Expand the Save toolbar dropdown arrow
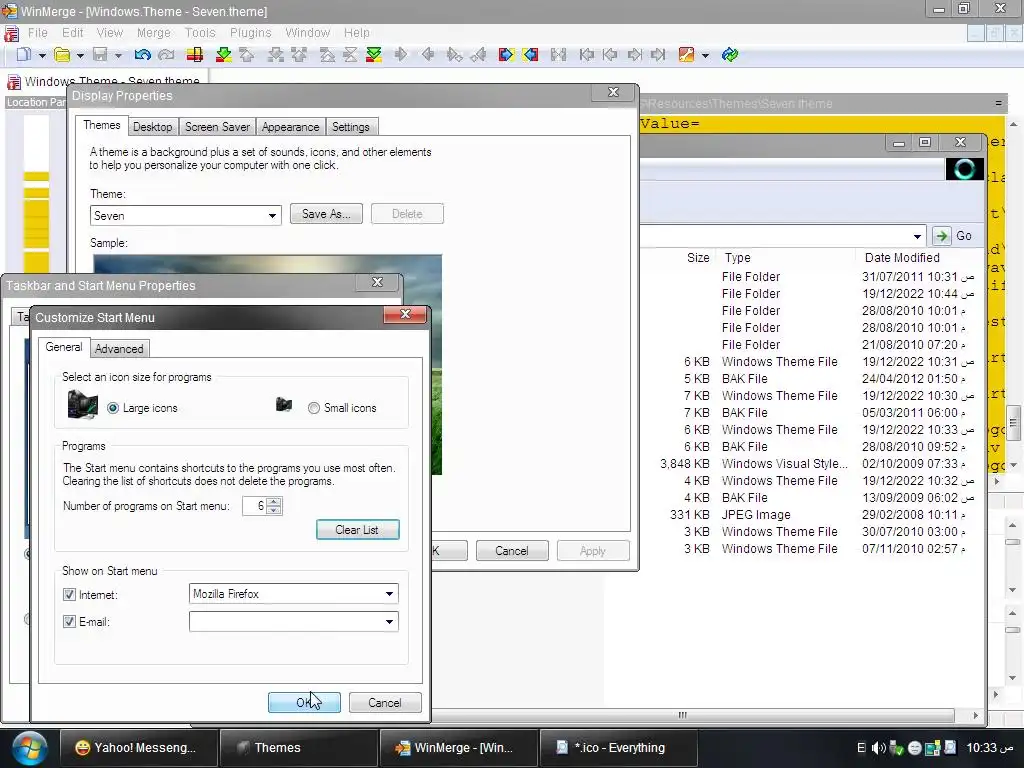Image resolution: width=1024 pixels, height=768 pixels. pos(118,56)
